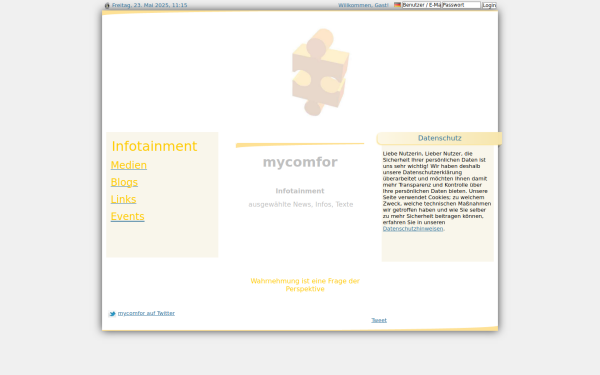The width and height of the screenshot is (600, 375).
Task: Click the Login button
Action: 489,5
